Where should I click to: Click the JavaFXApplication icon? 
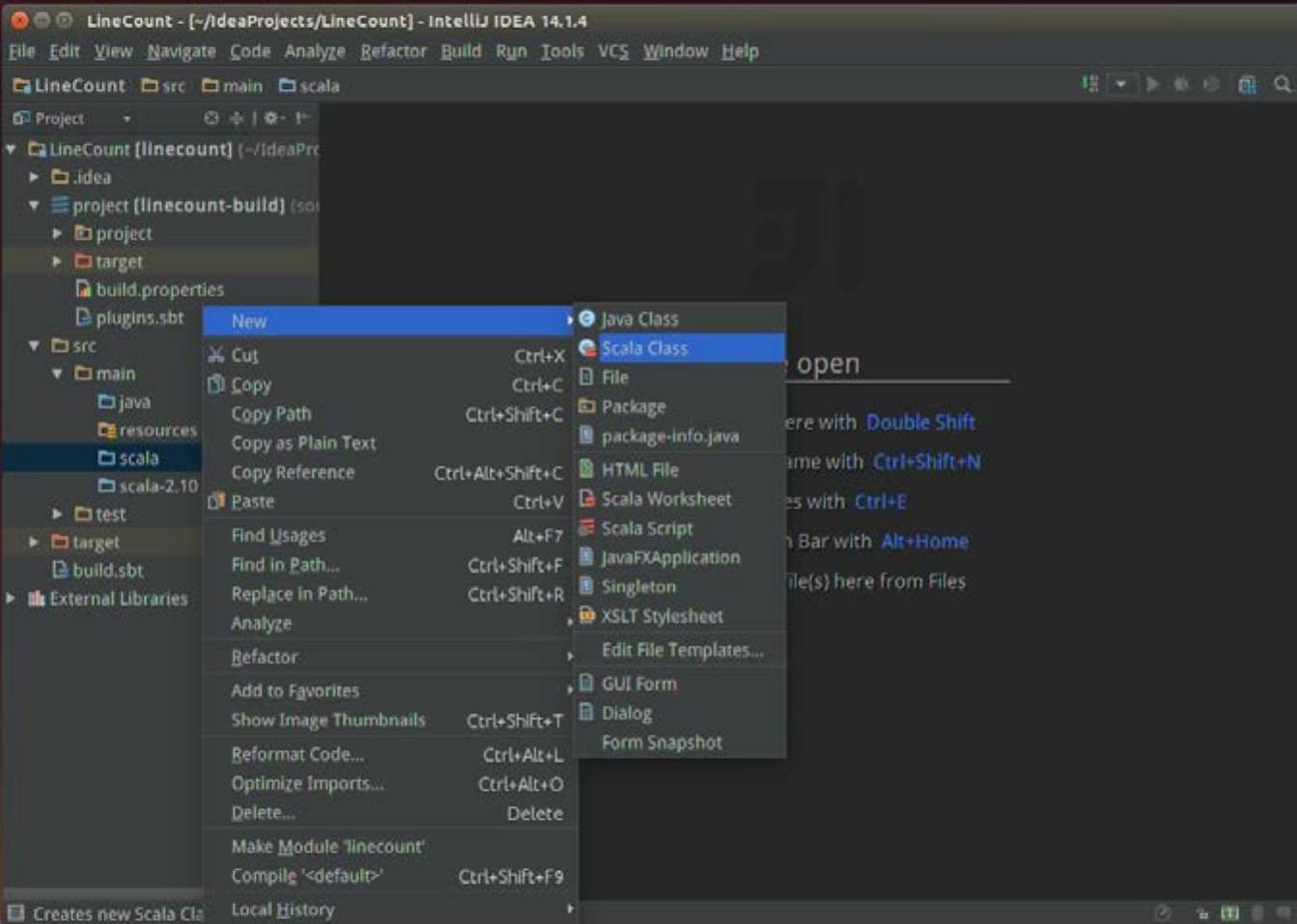click(x=586, y=557)
